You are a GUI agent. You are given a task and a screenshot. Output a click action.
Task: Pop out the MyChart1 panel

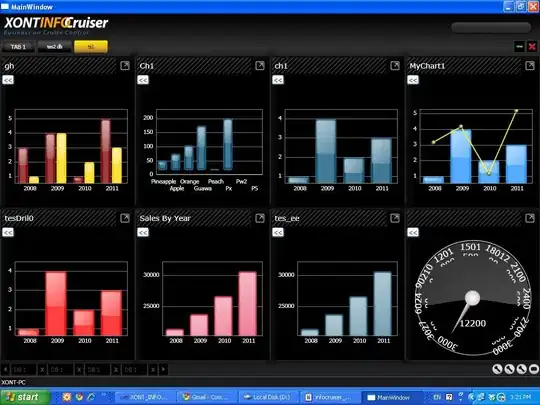pyautogui.click(x=530, y=65)
